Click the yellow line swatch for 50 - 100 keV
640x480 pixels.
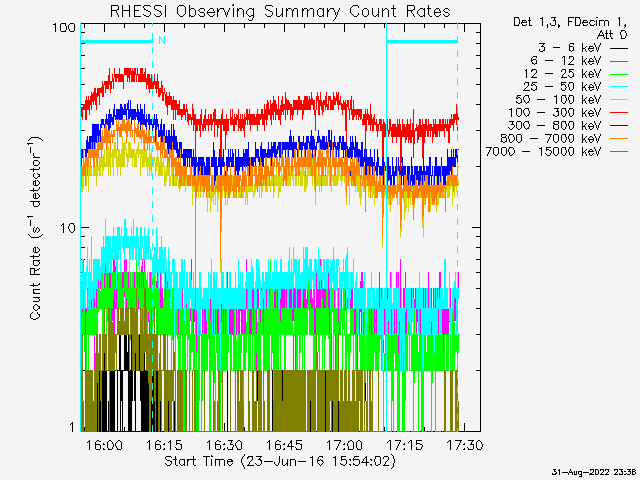pos(619,100)
